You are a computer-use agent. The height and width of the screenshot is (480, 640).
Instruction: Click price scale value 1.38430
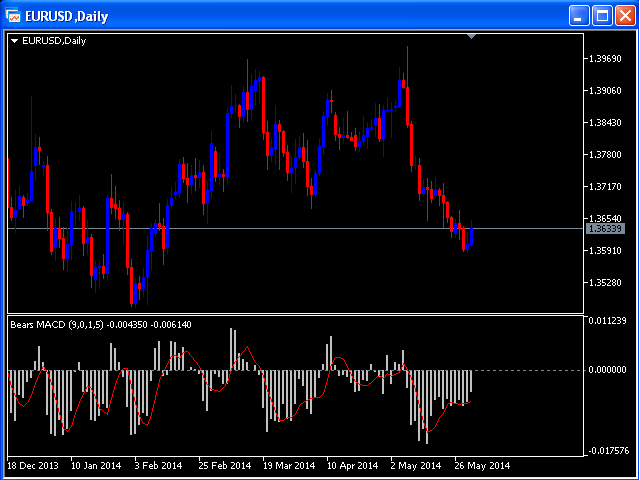(605, 122)
